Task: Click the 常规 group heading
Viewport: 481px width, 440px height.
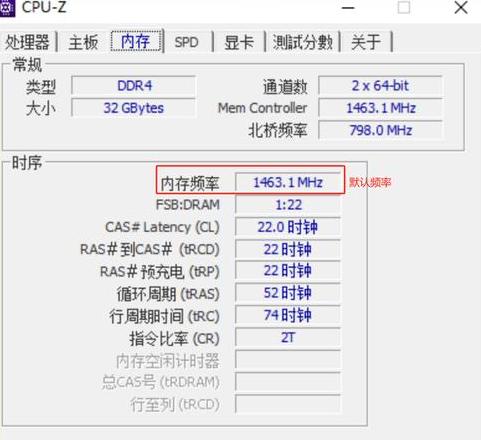Action: point(27,65)
